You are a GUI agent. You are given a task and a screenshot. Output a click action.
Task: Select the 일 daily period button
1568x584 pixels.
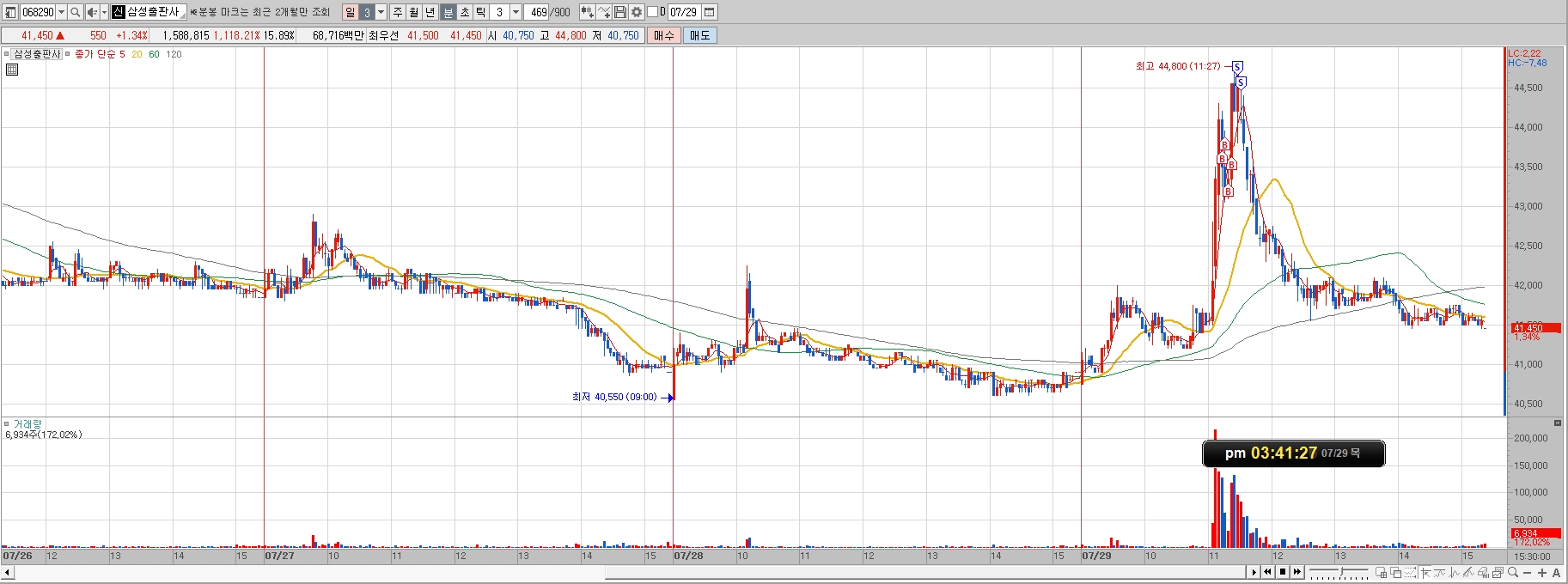coord(350,12)
